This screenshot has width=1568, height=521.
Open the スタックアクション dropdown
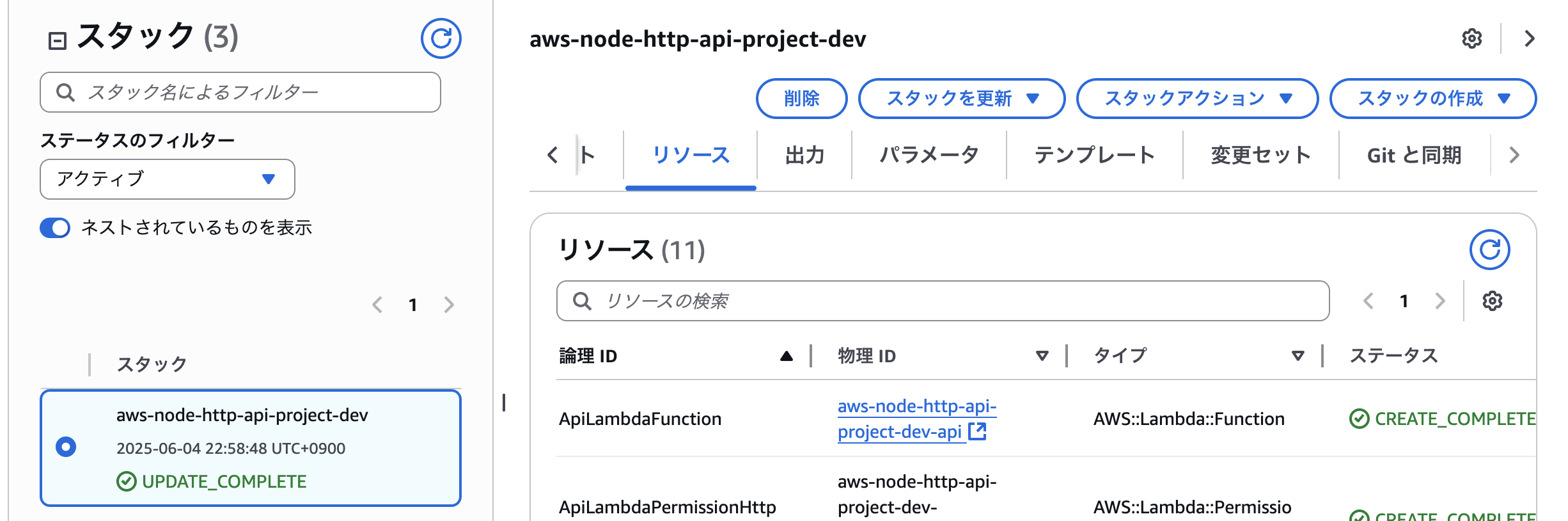(1198, 99)
